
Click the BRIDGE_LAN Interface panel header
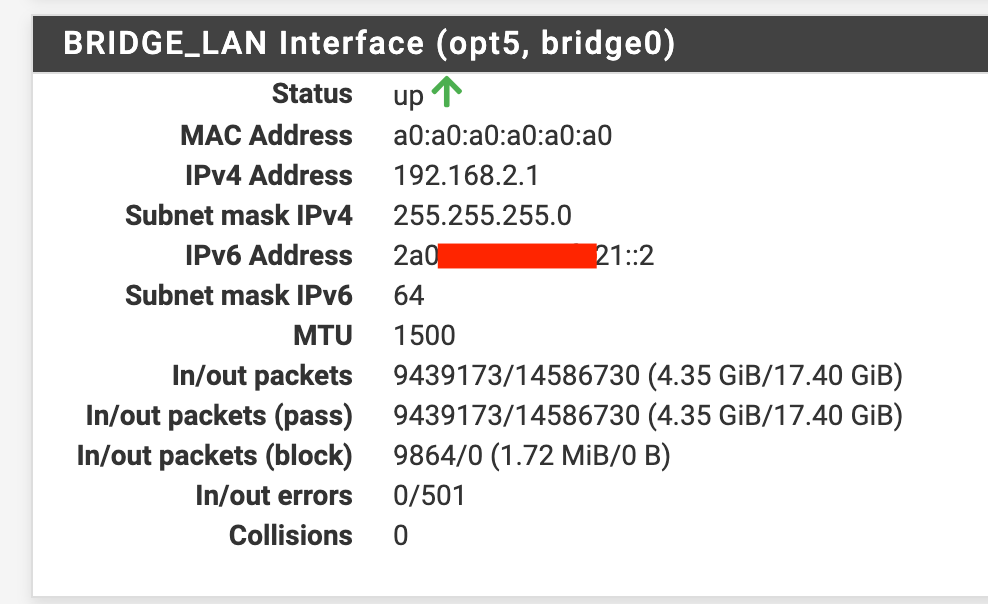tap(510, 44)
